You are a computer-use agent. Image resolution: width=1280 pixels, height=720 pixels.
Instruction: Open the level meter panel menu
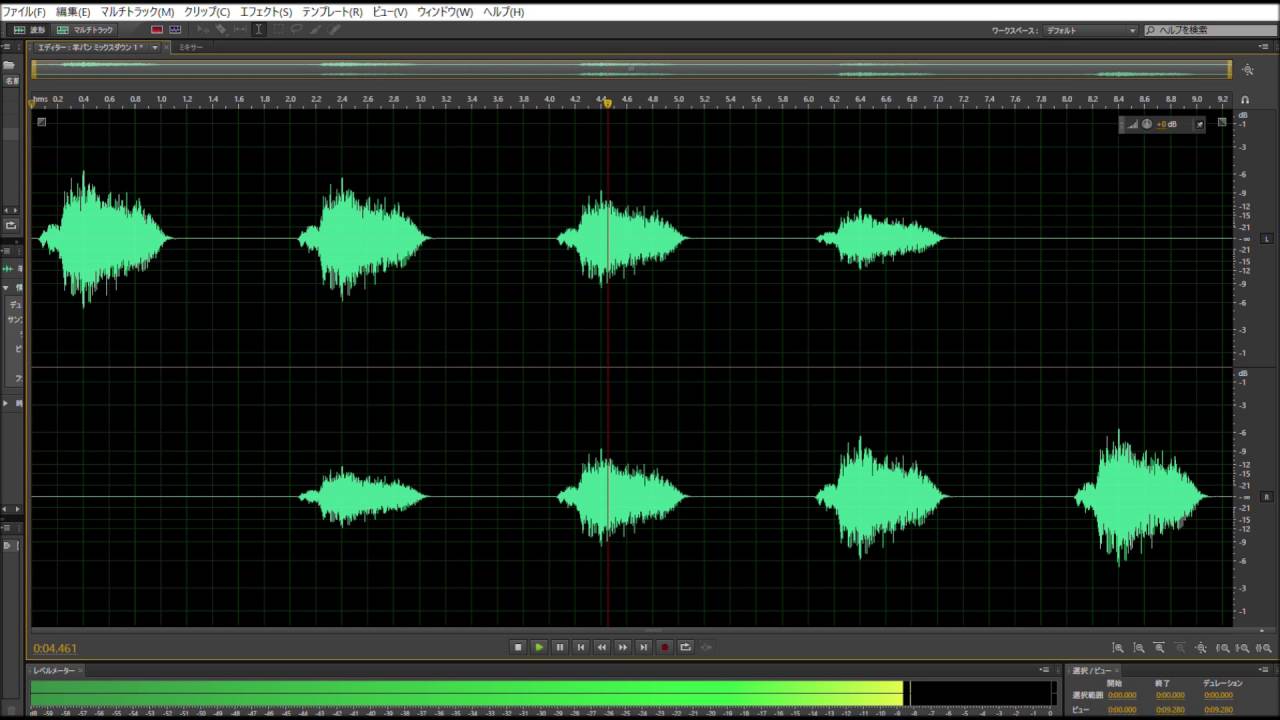(1046, 670)
